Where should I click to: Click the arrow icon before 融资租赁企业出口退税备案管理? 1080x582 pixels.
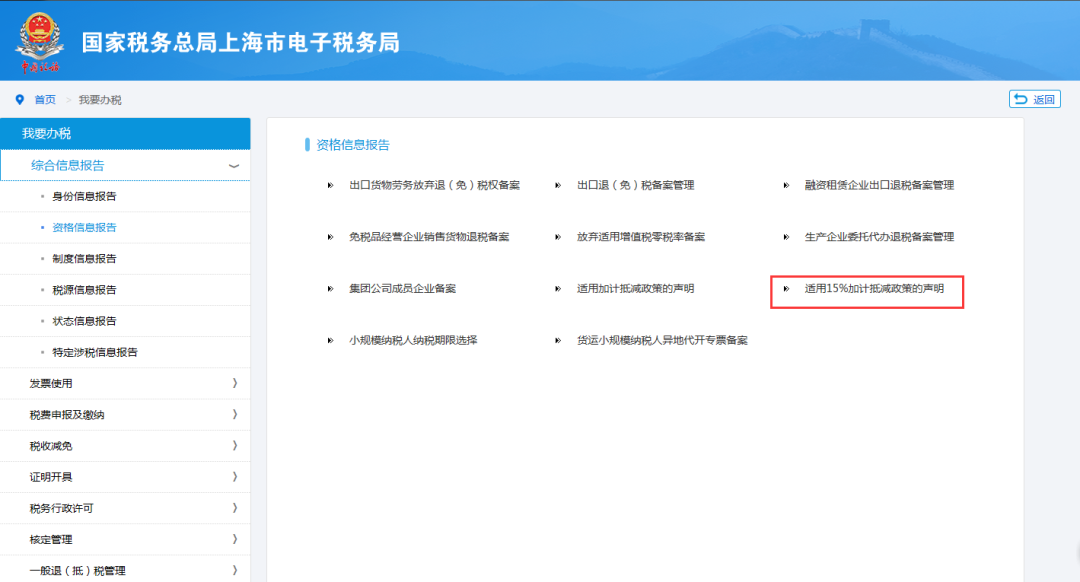tap(786, 184)
